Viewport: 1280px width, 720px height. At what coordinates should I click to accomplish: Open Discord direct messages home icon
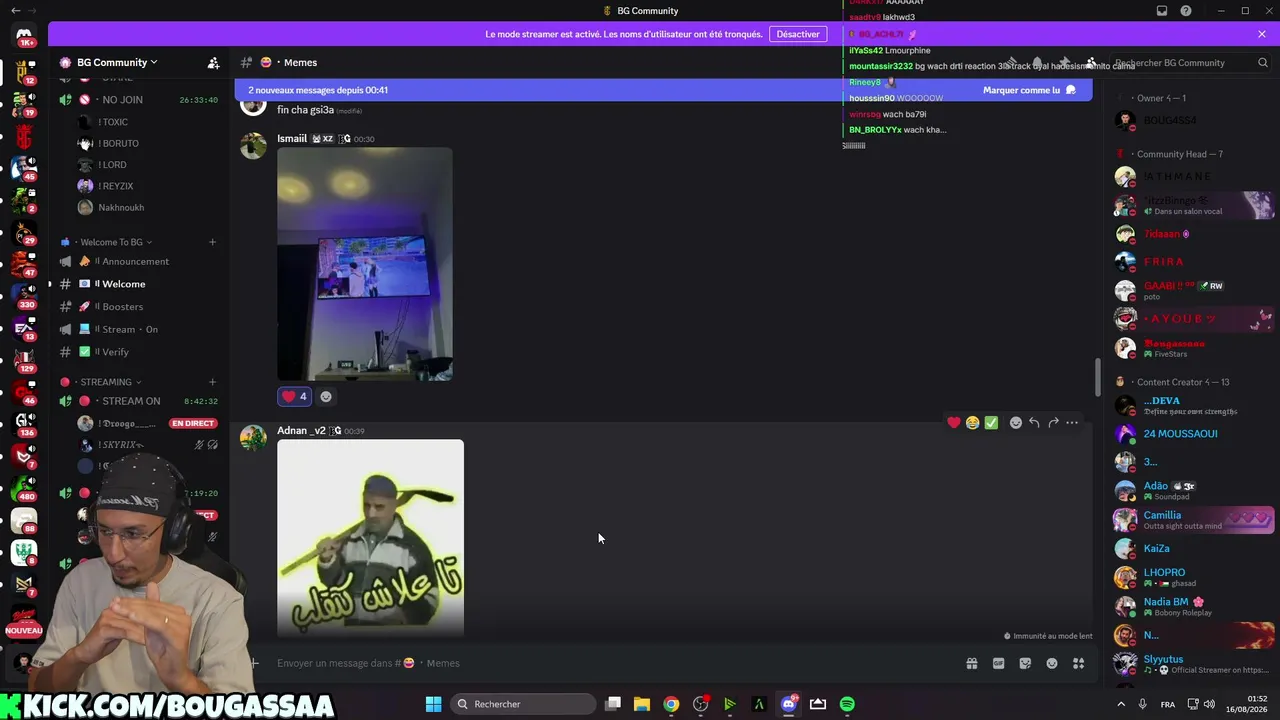coord(24,37)
